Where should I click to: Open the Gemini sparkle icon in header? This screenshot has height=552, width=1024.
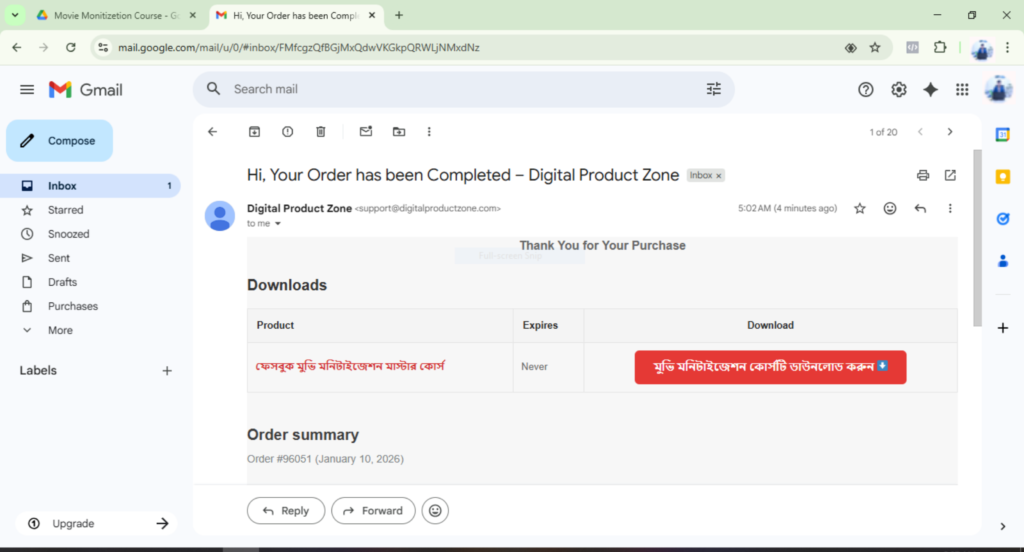point(930,89)
